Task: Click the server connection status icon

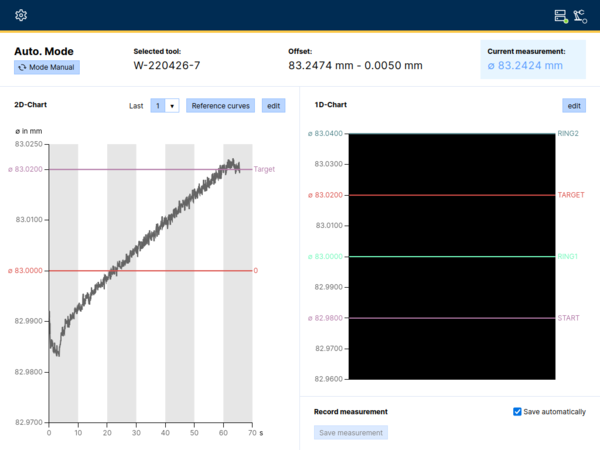Action: [x=561, y=16]
